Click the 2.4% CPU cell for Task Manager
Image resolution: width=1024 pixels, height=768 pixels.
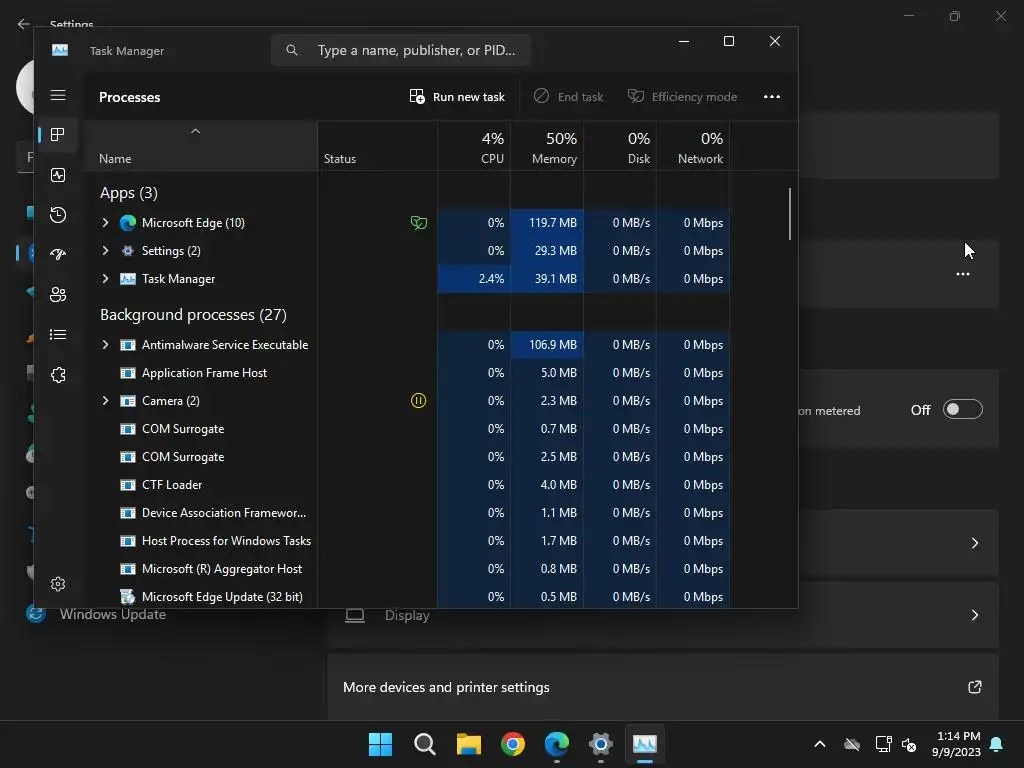pyautogui.click(x=474, y=279)
